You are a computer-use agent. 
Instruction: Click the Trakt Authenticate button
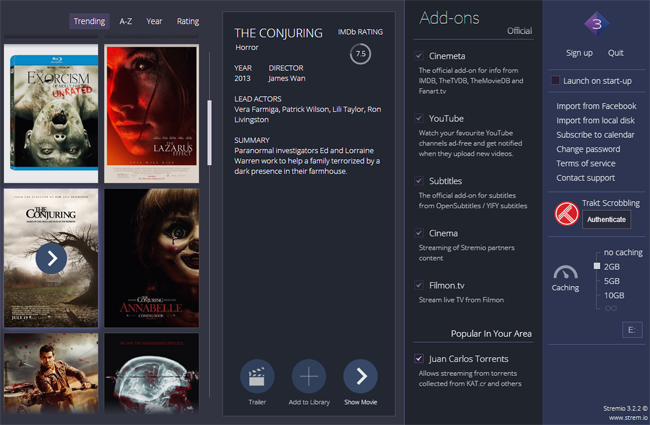pyautogui.click(x=606, y=220)
